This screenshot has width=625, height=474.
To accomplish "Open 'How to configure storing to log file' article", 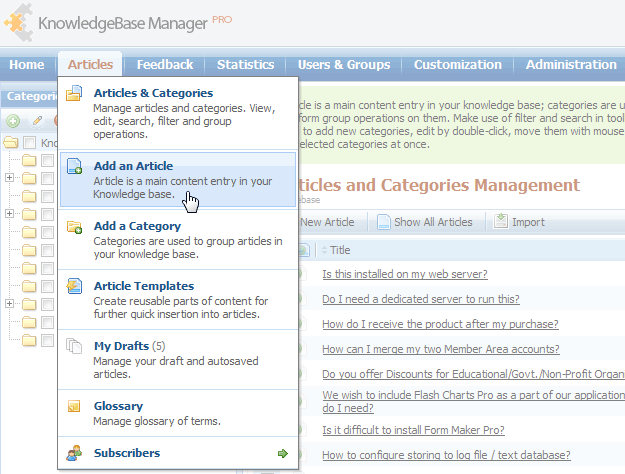I will pos(446,455).
